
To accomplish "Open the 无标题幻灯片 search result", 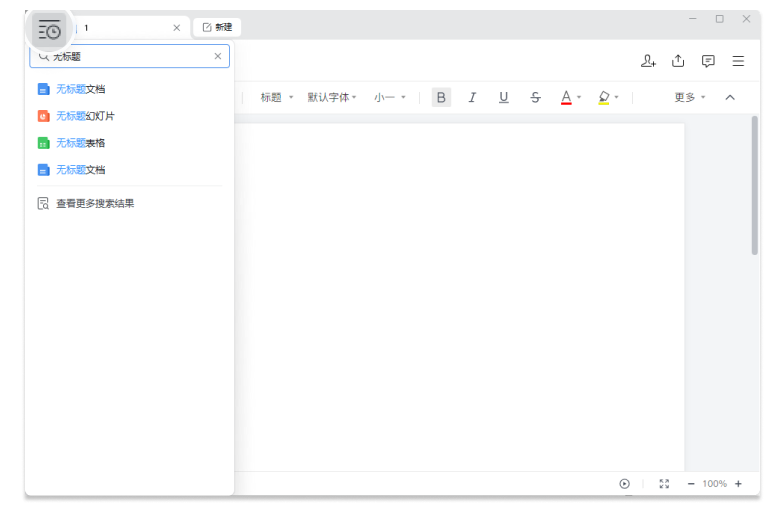I will [85, 116].
